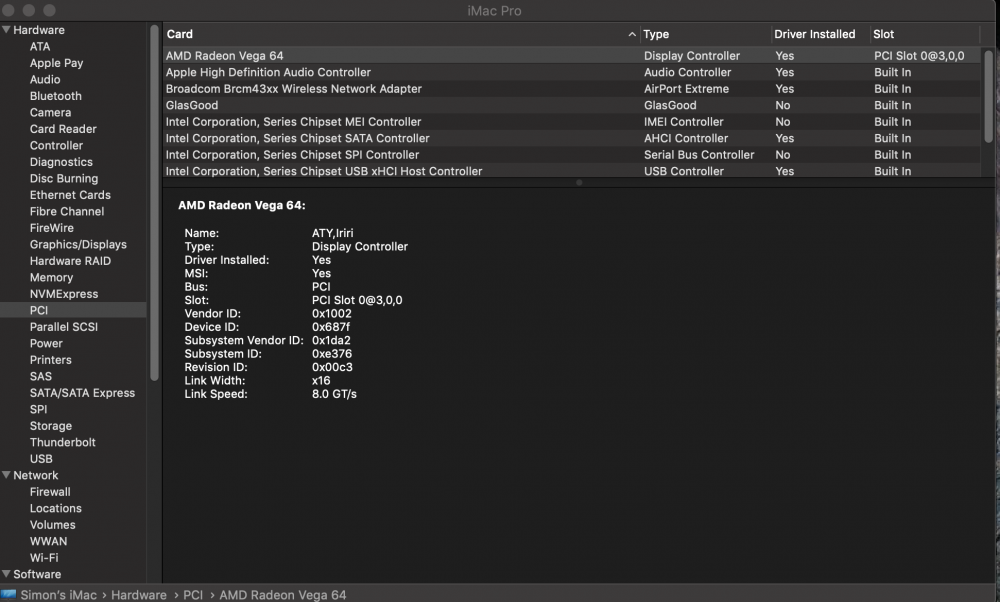Select Hardware RAID in the sidebar
The width and height of the screenshot is (1000, 602).
(x=70, y=261)
